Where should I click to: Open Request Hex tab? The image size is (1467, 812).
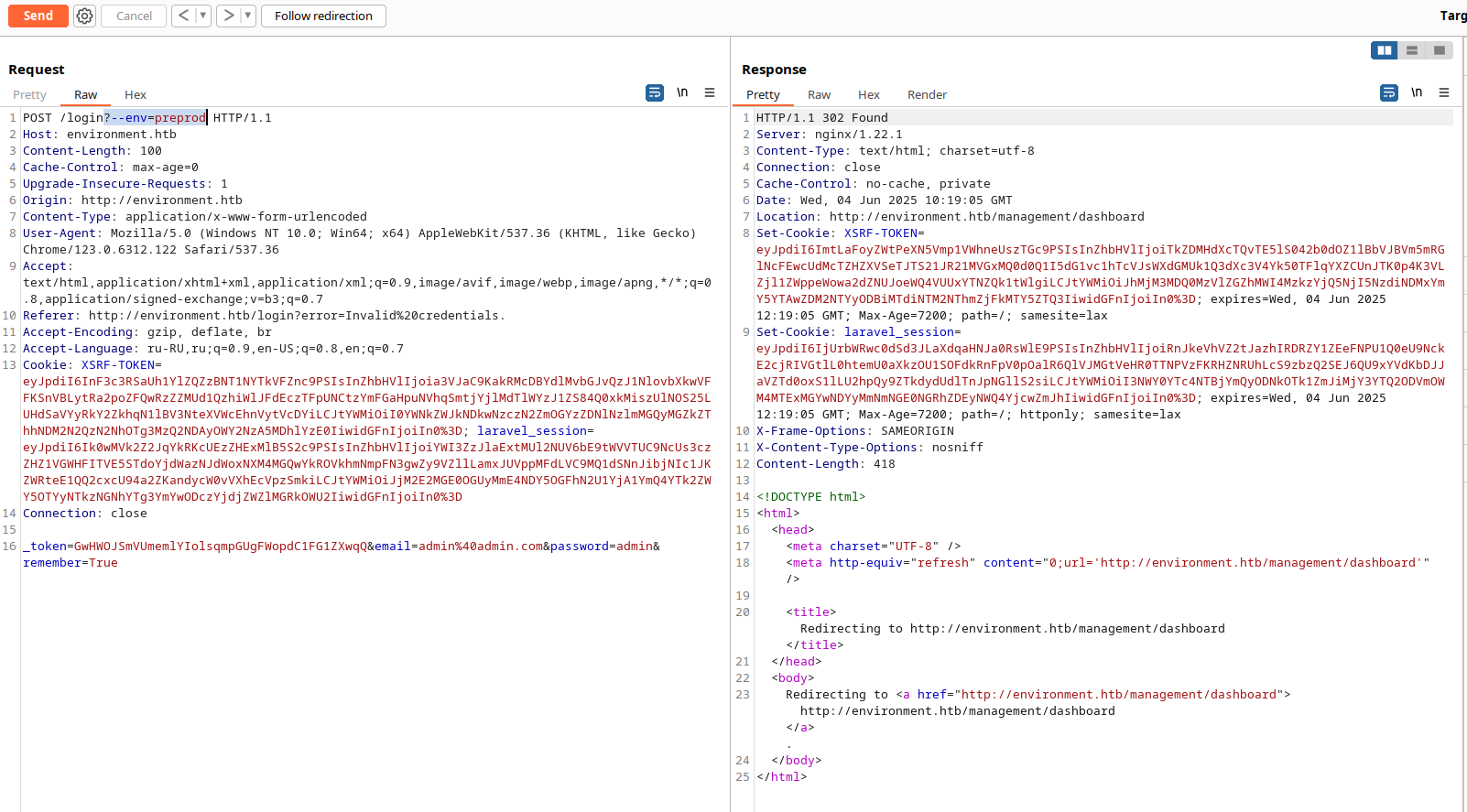(x=136, y=94)
